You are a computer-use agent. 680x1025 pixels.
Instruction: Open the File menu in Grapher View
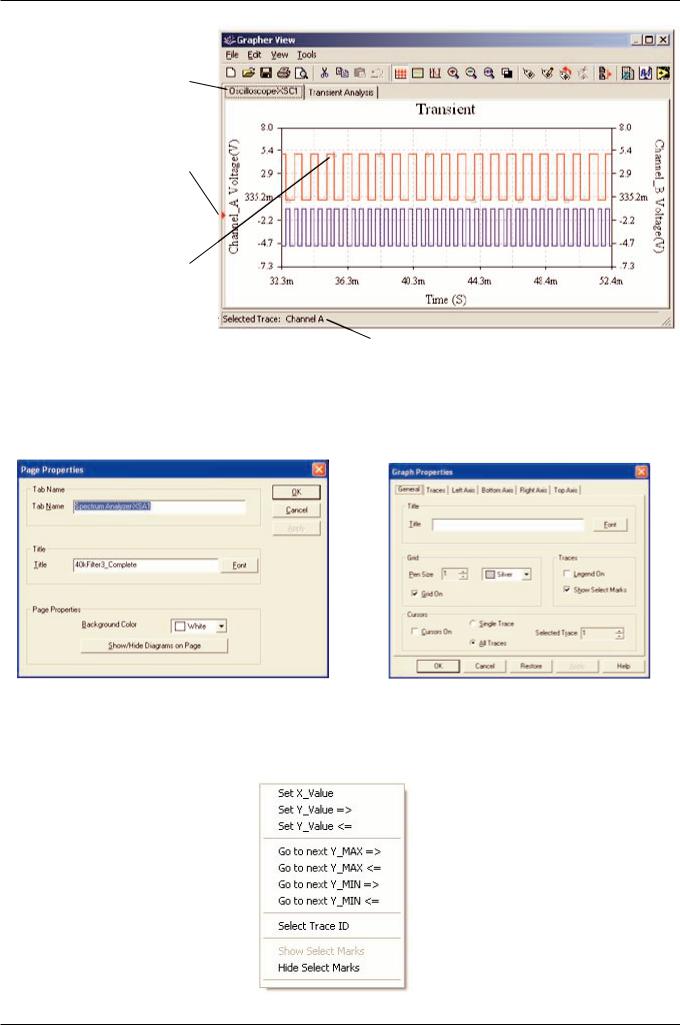232,55
